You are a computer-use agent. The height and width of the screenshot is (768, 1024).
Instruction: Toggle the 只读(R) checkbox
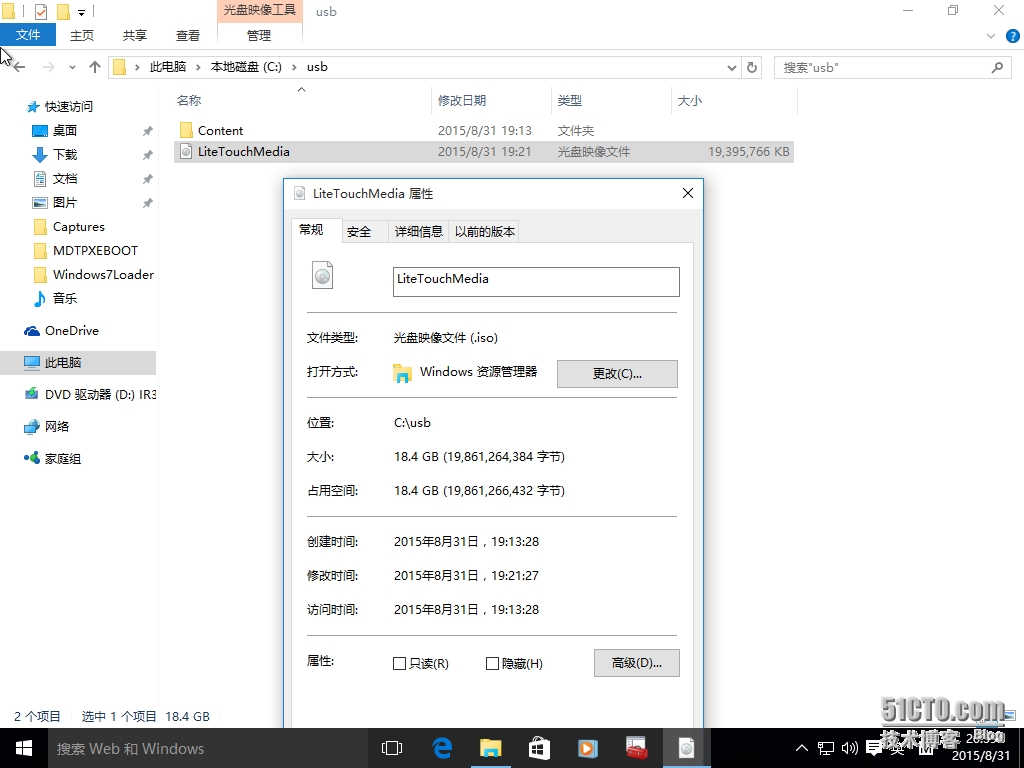click(x=400, y=664)
